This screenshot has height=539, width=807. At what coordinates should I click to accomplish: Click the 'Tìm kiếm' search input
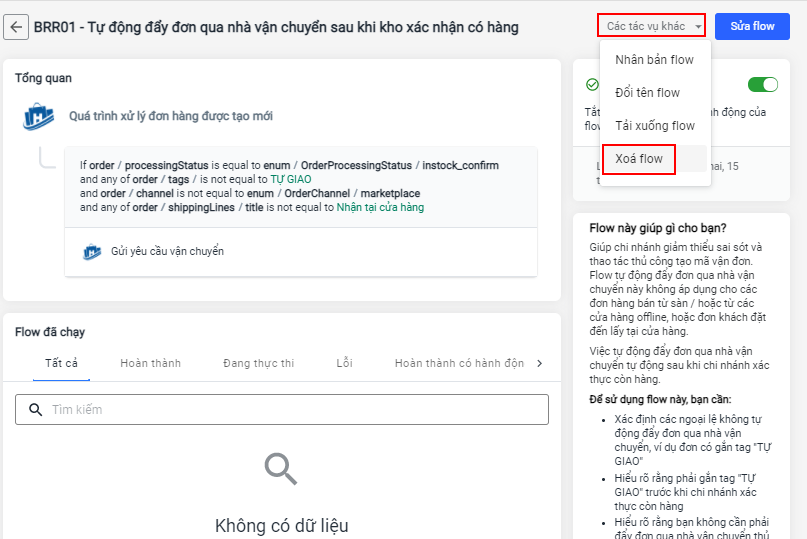290,409
